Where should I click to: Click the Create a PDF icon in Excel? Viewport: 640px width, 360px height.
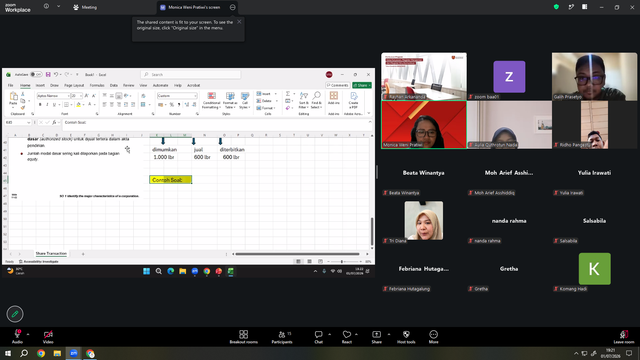353,96
